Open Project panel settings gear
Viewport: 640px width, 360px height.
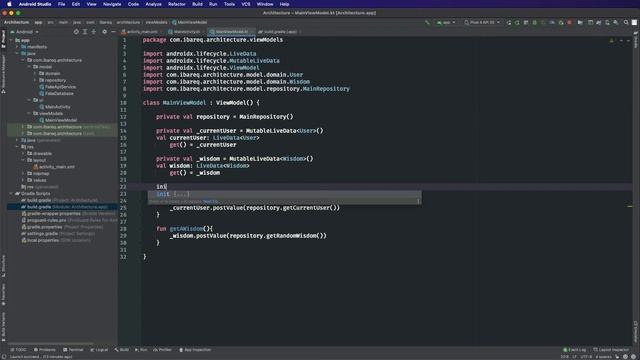(104, 31)
